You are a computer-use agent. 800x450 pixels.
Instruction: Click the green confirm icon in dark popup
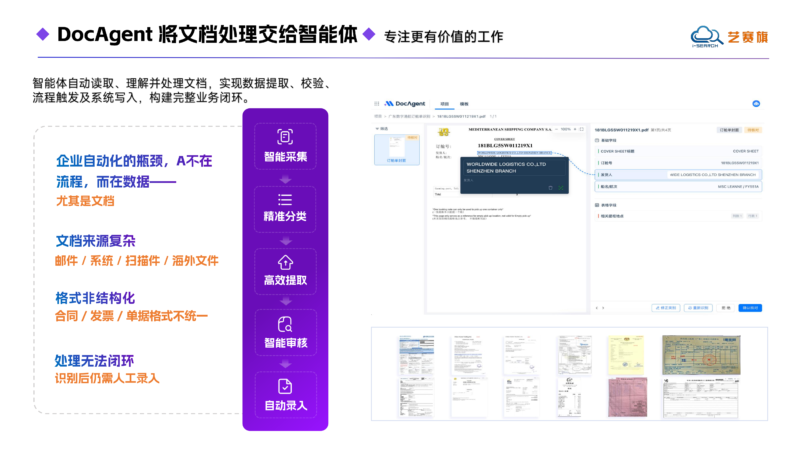(x=561, y=188)
